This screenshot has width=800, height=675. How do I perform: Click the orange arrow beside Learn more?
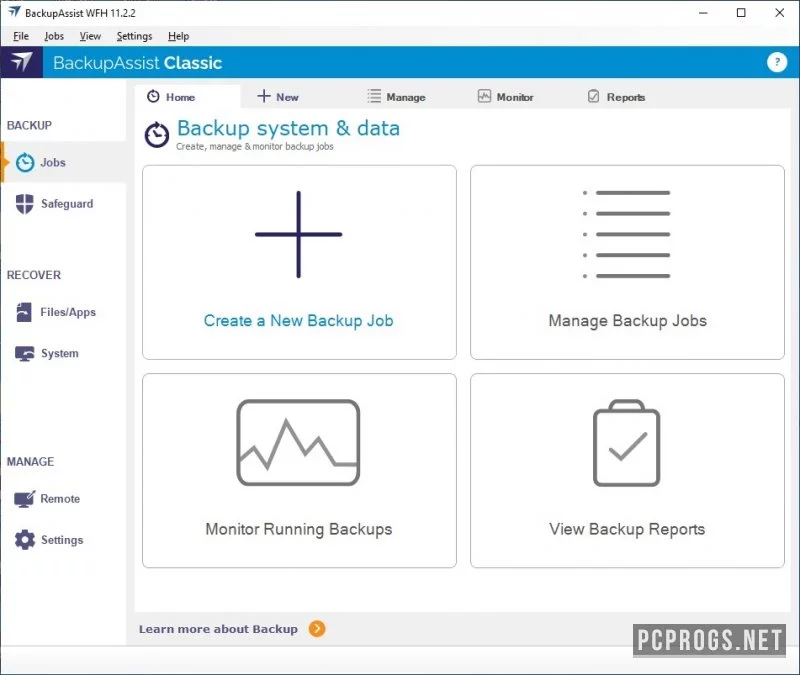pos(317,629)
